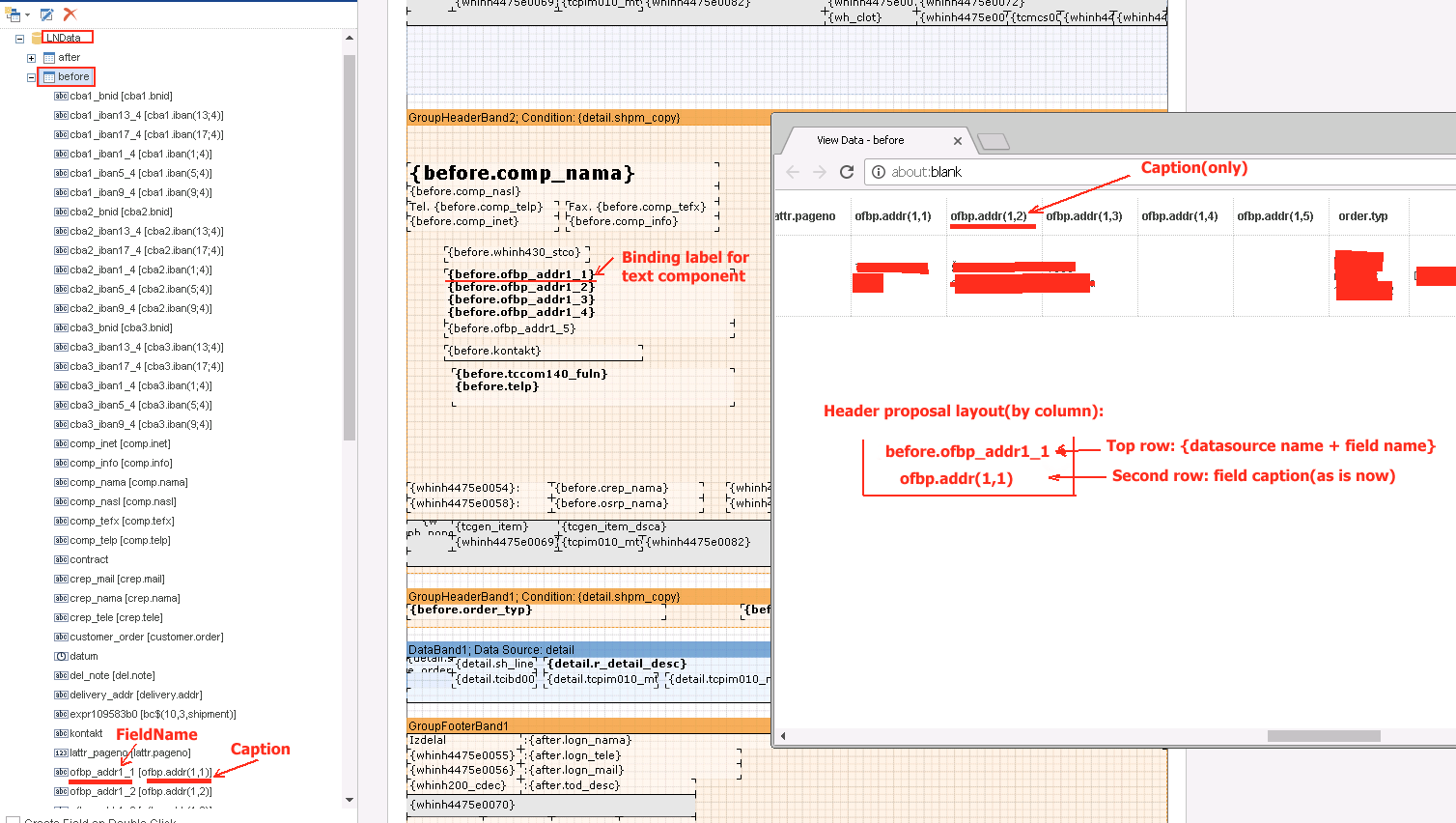Click the abc icon of cba3_bnid field
The width and height of the screenshot is (1456, 823).
(61, 327)
